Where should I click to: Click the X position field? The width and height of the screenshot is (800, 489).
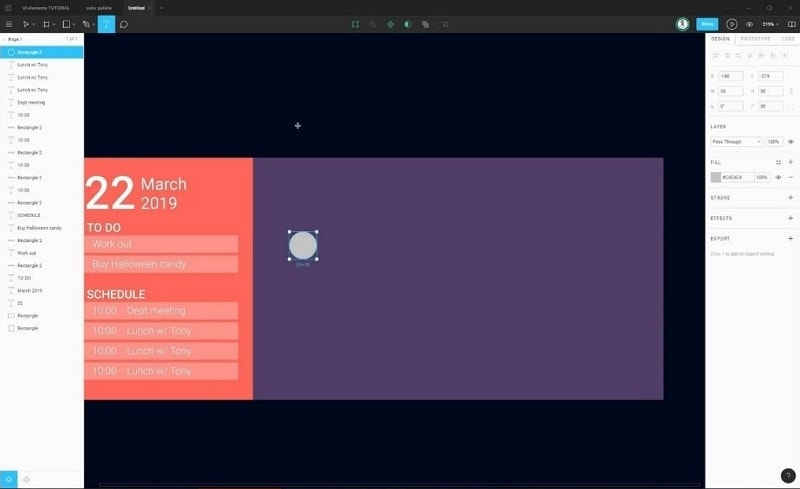(730, 76)
